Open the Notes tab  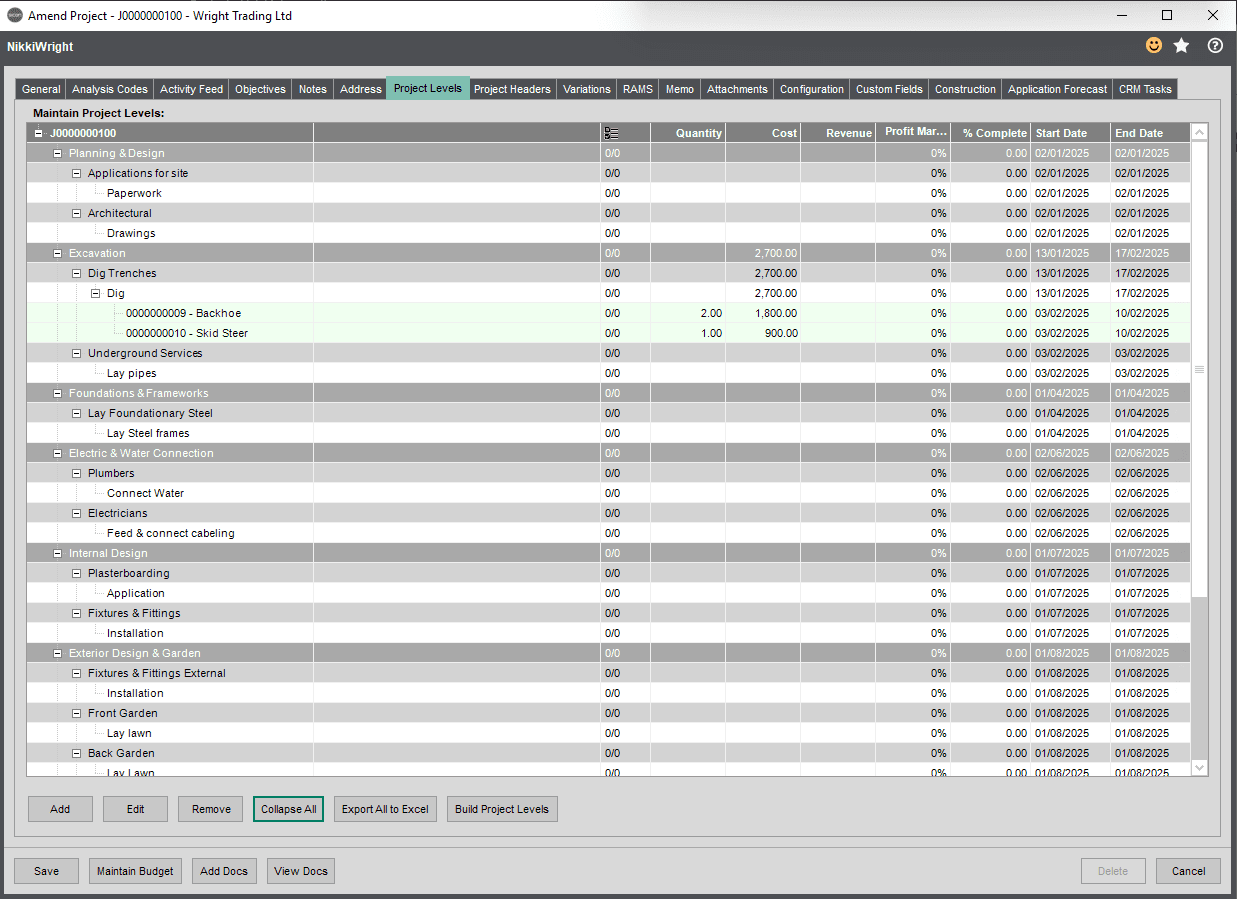tap(313, 89)
